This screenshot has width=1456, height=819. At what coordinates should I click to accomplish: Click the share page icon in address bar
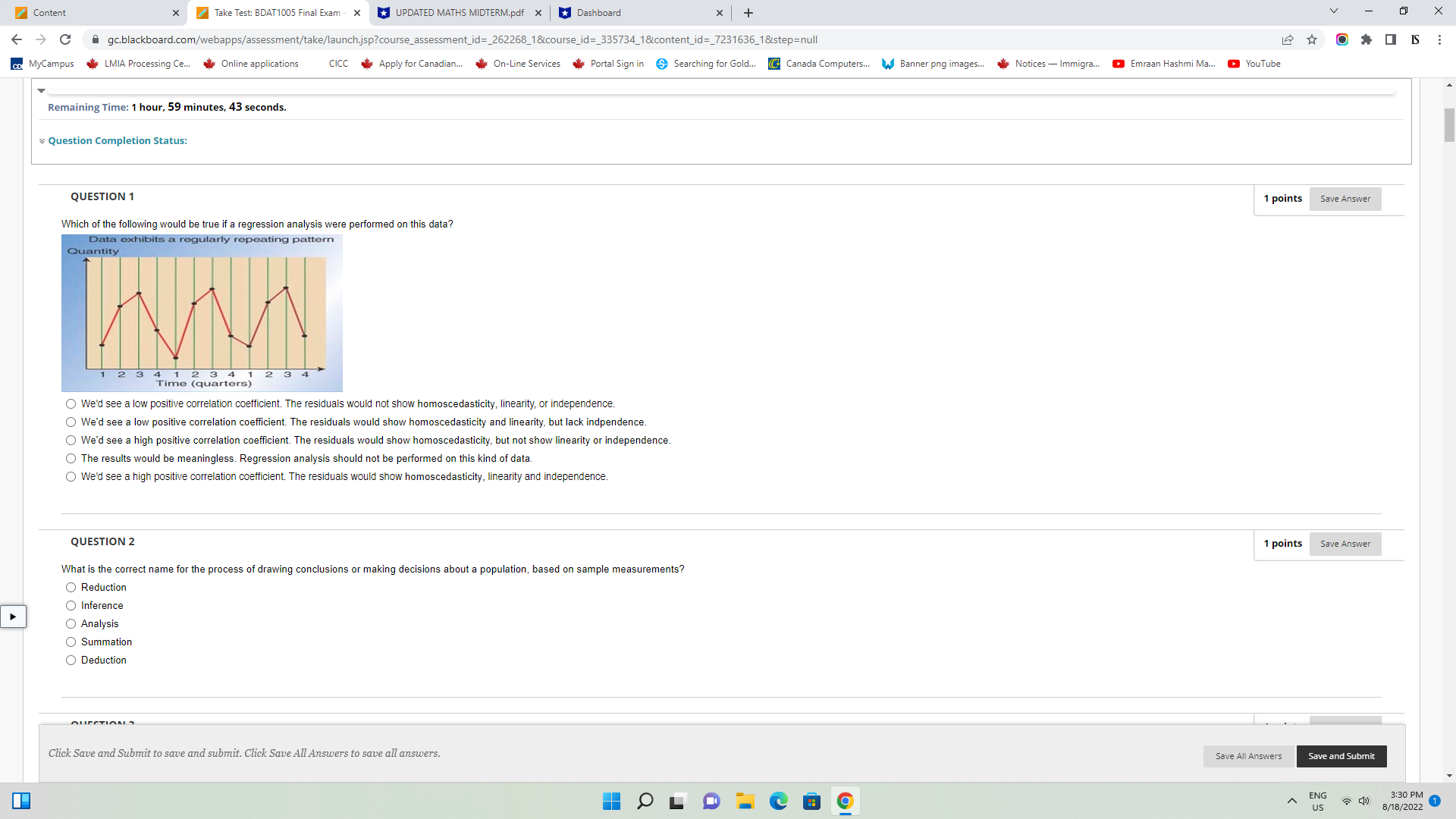[1288, 39]
